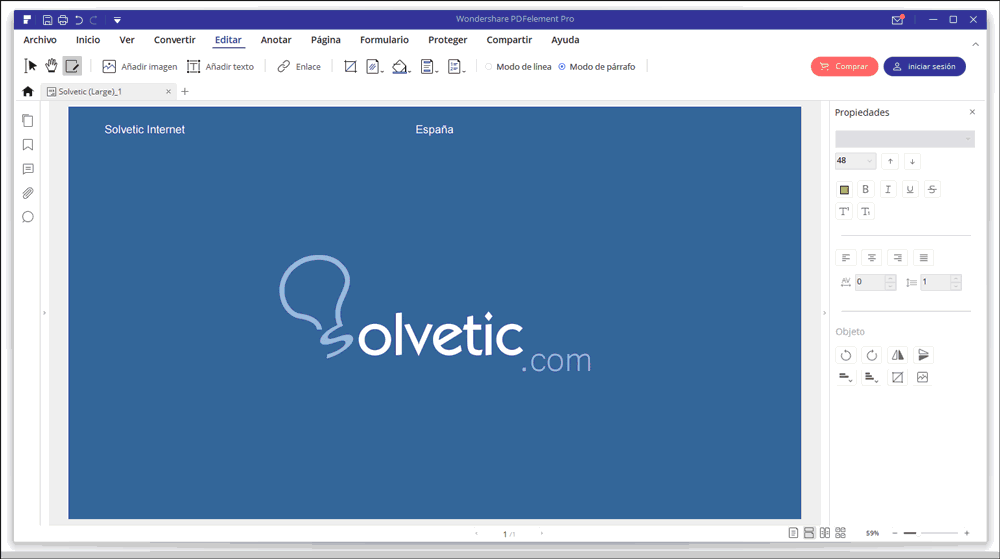The height and width of the screenshot is (559, 1000).
Task: Open the left Search panel
Action: (x=27, y=217)
